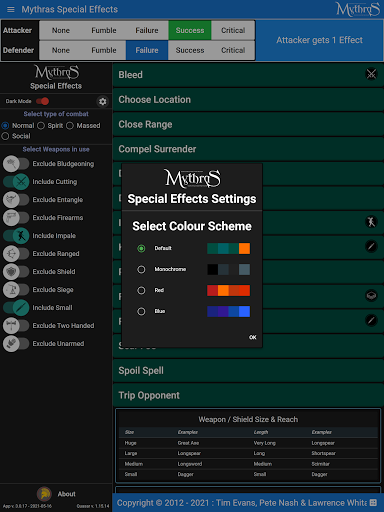This screenshot has height=512, width=384.
Task: Set Attacker result to Critical
Action: [233, 30]
